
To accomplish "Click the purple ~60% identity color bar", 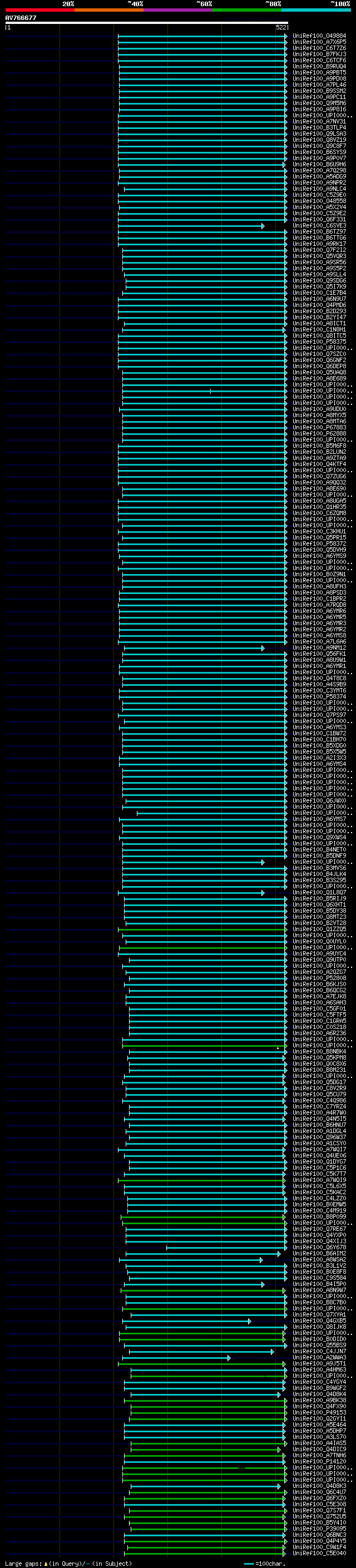I will [177, 10].
